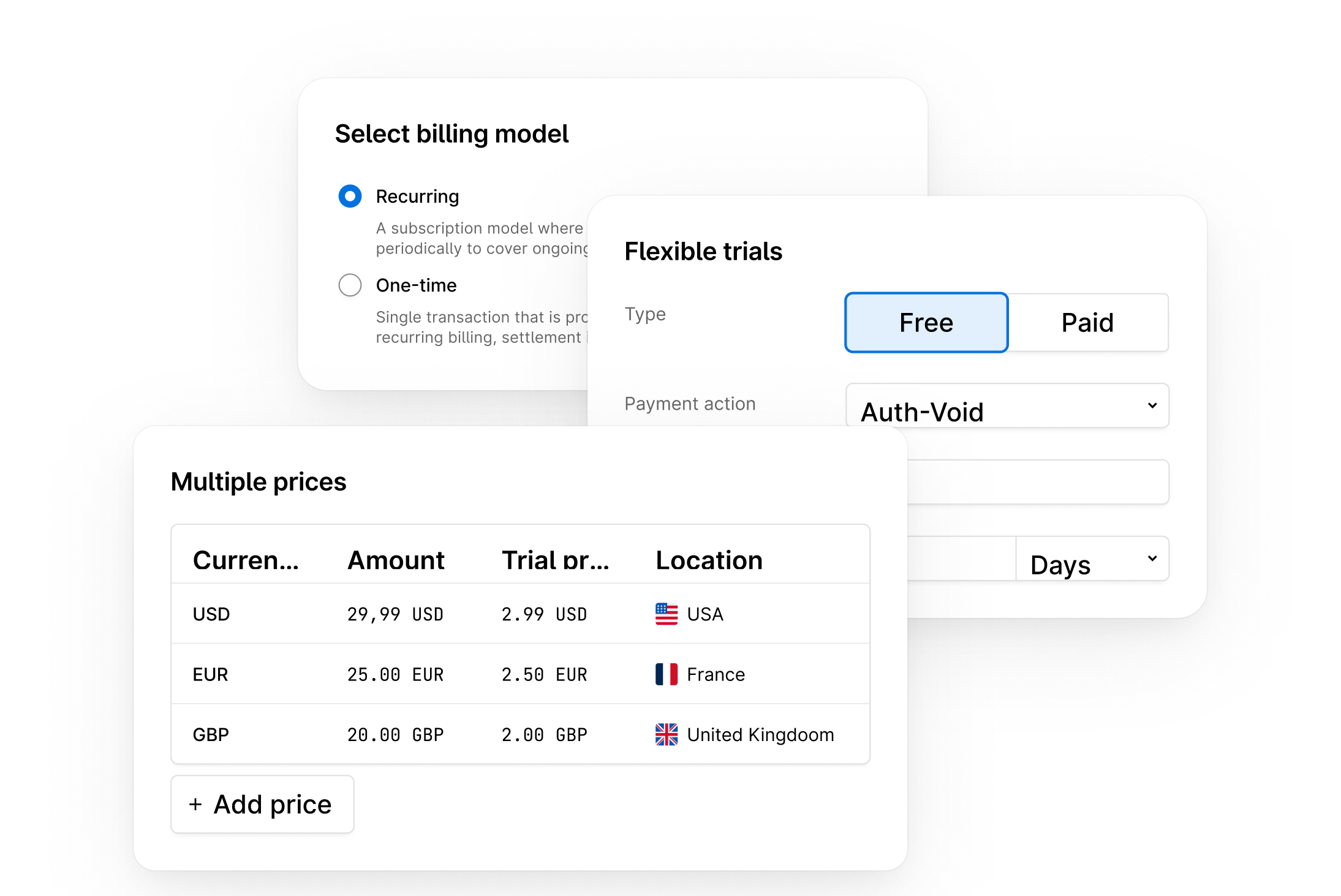Click the Auth-Void dropdown chevron arrow
The width and height of the screenshot is (1341, 896).
coord(1152,405)
